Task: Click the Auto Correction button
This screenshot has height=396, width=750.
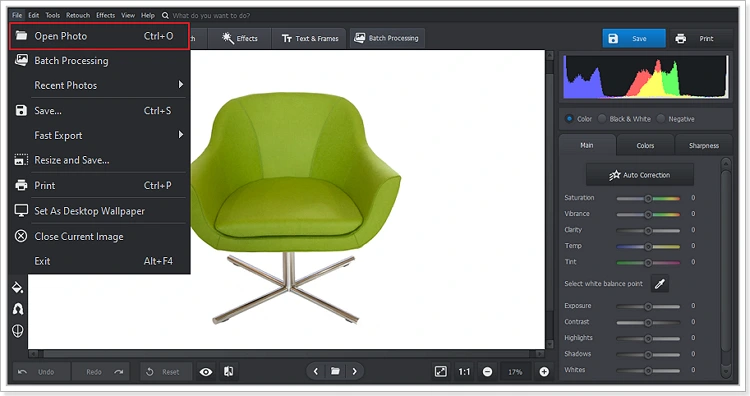Action: [x=640, y=175]
